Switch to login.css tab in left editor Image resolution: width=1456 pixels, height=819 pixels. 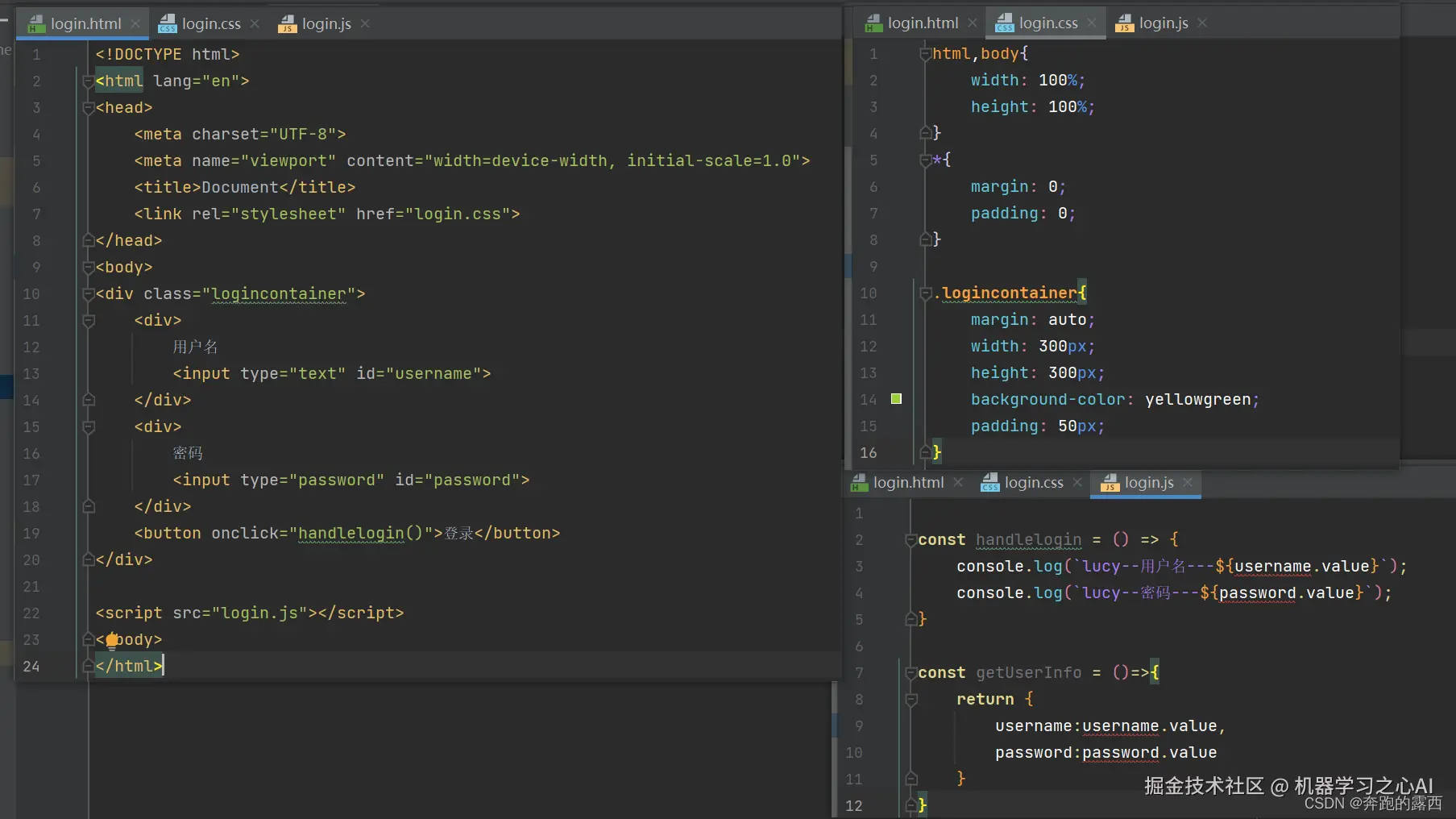(210, 24)
